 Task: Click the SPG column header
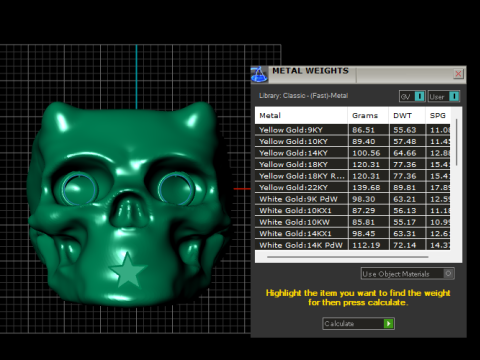[438, 115]
